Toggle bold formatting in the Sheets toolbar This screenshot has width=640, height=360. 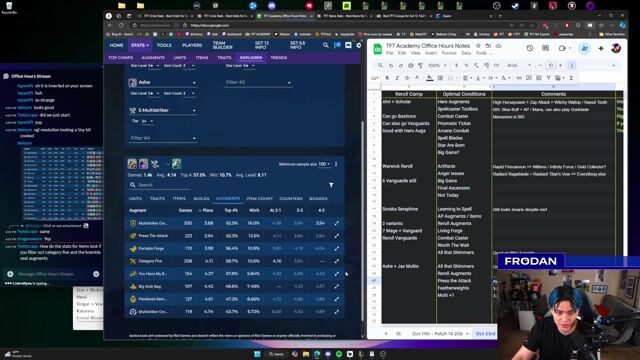pyautogui.click(x=387, y=78)
